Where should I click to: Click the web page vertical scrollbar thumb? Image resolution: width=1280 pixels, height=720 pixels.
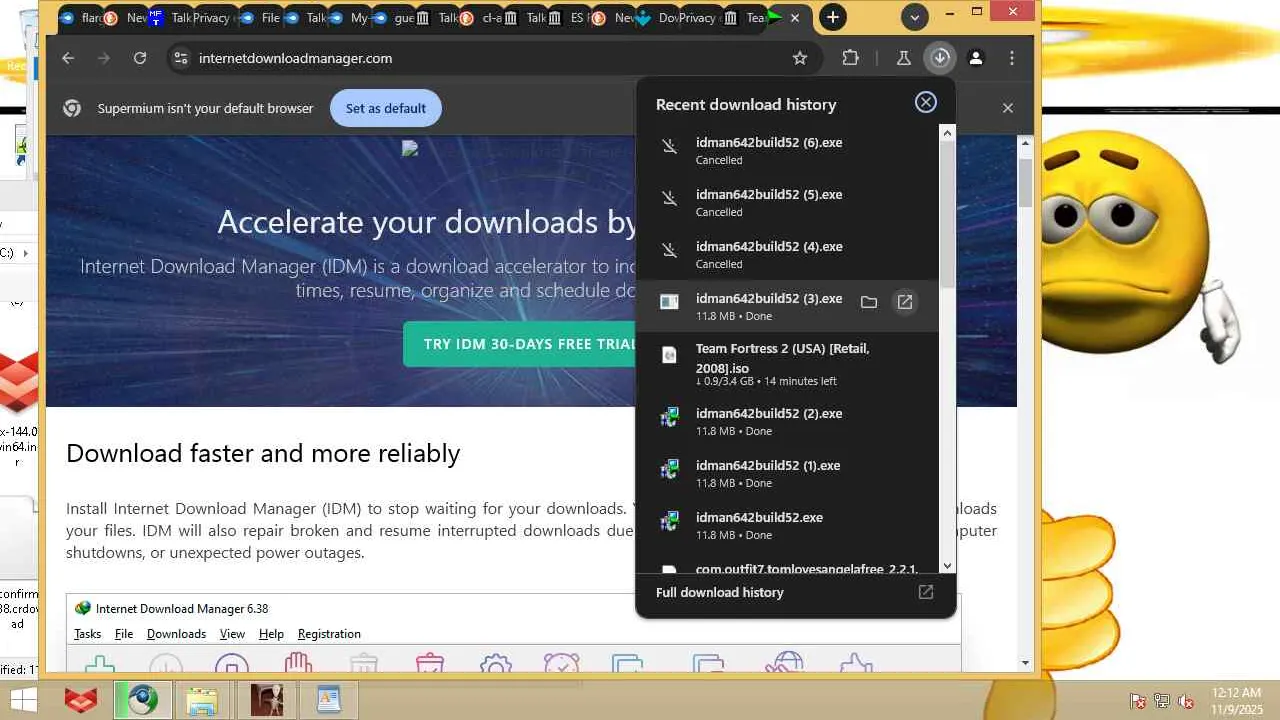[x=1025, y=181]
